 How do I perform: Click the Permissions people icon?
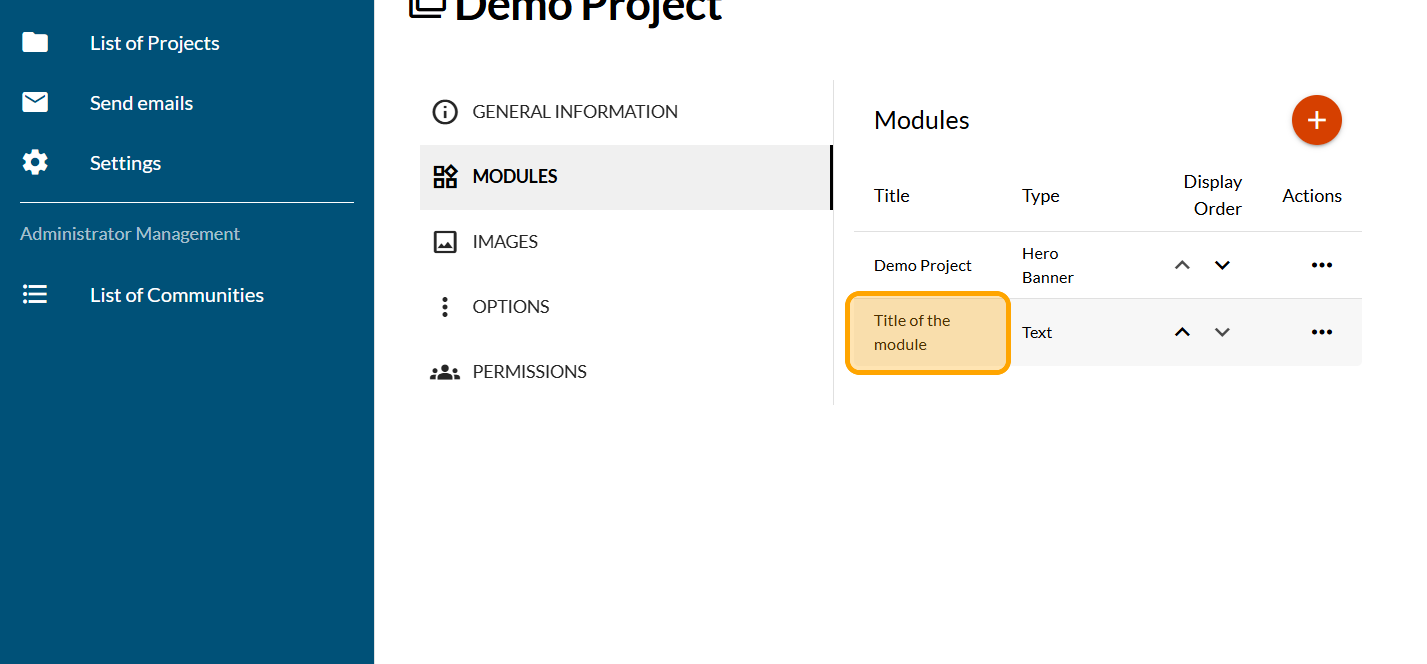[x=444, y=372]
